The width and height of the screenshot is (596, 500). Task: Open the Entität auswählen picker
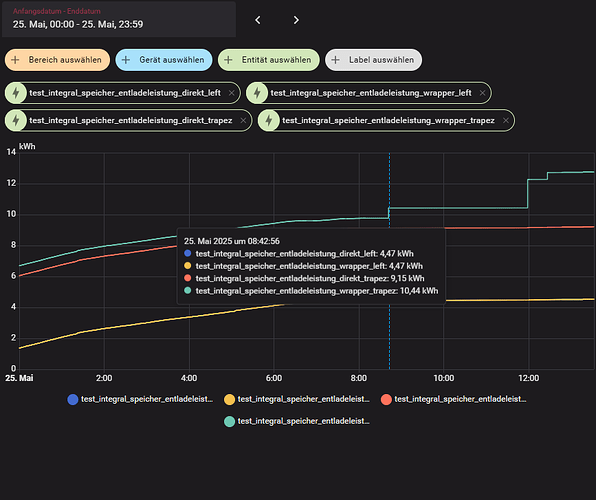tap(269, 60)
